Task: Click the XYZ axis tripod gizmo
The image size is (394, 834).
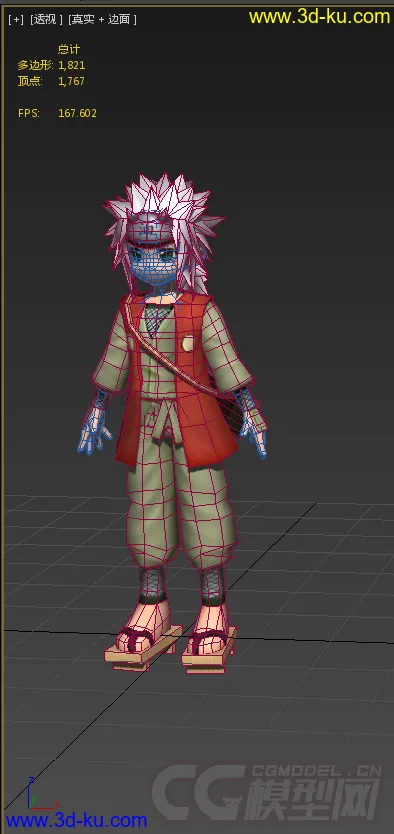Action: pos(37,794)
